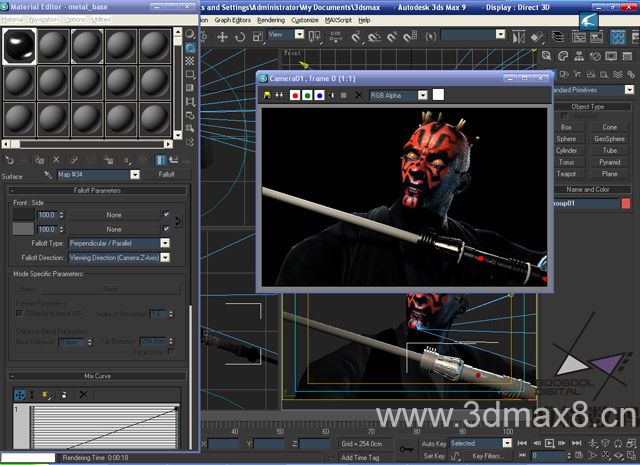Open the RGB Alpha channel dropdown
Image resolution: width=640 pixels, height=465 pixels.
(x=423, y=96)
